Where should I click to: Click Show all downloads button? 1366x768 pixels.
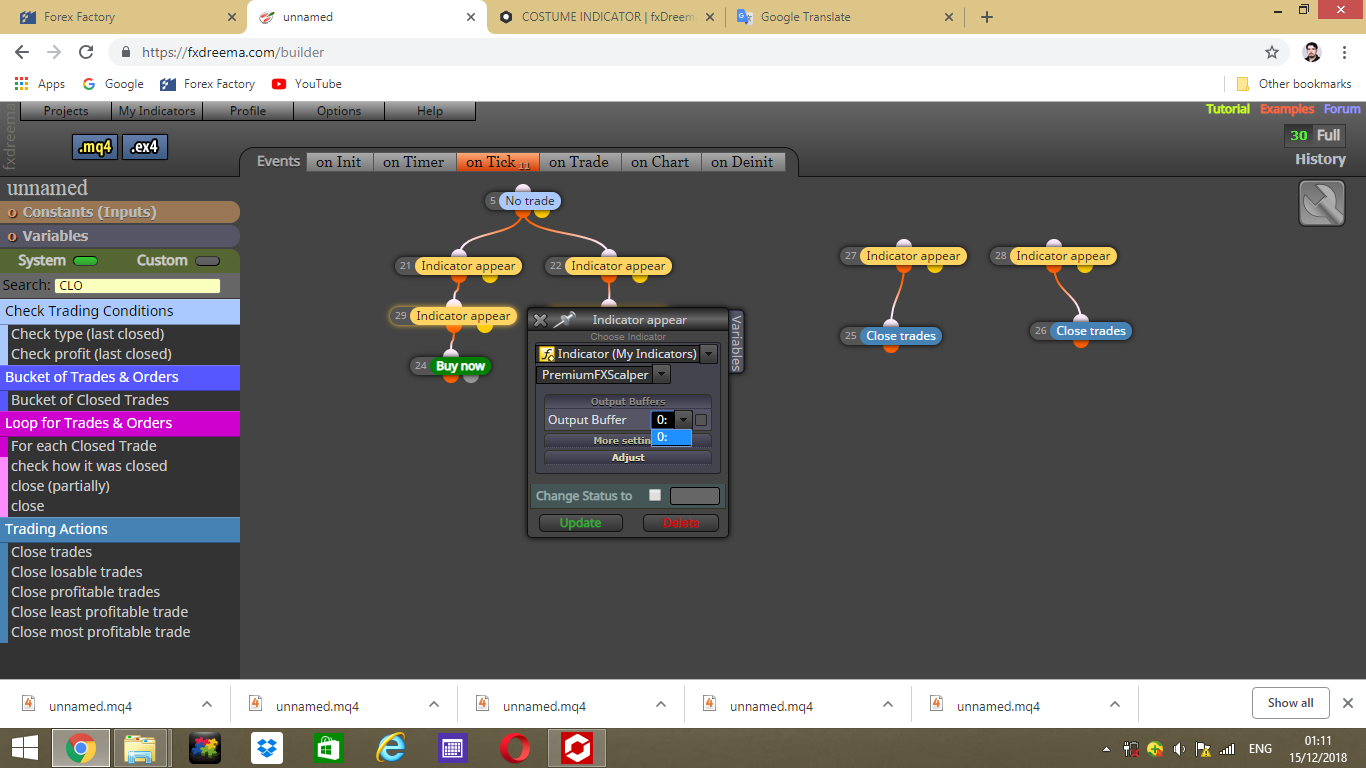coord(1290,703)
